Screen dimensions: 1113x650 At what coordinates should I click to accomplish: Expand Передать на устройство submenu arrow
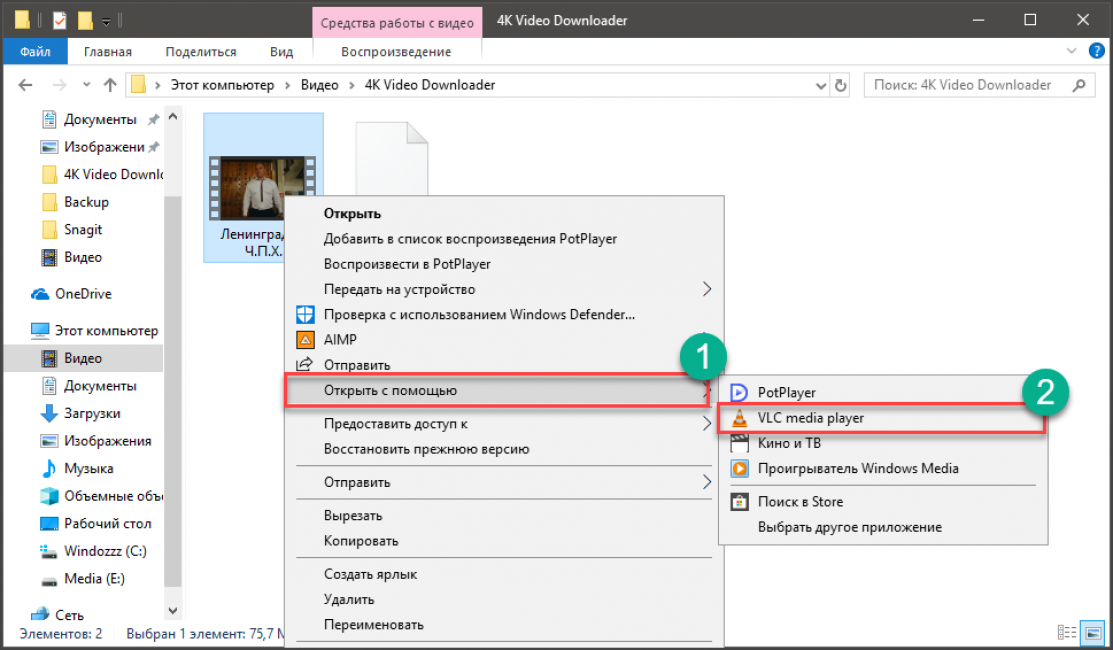pos(706,289)
